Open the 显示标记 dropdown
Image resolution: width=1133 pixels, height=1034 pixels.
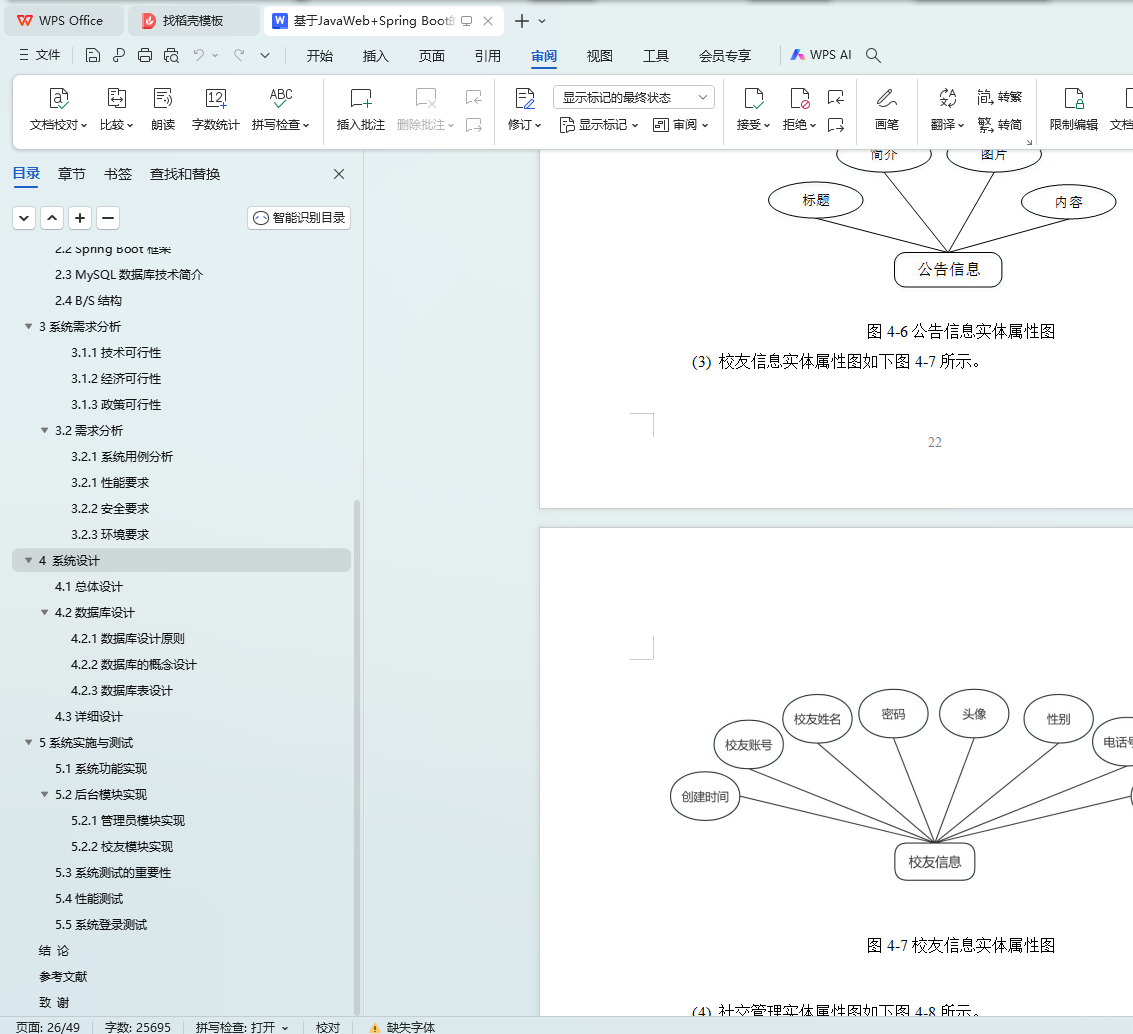[599, 125]
